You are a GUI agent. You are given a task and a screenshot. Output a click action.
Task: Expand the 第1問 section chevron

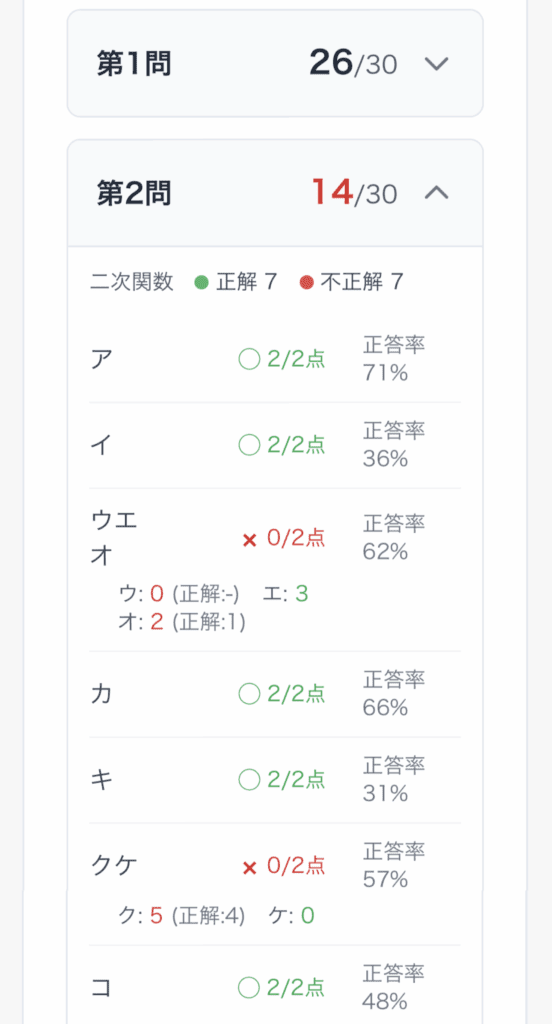click(436, 64)
